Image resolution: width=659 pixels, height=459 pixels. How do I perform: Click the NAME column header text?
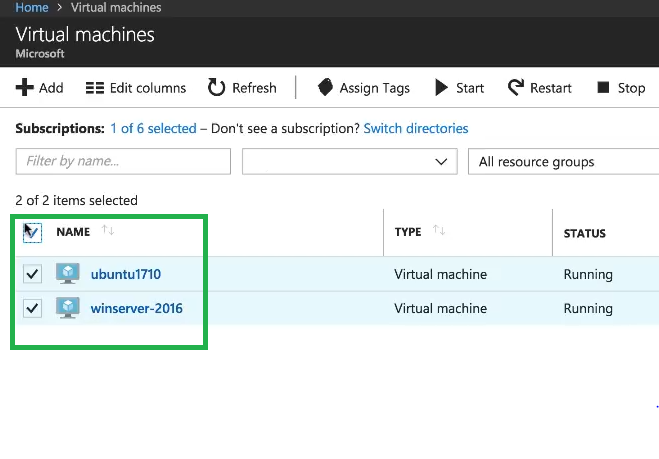pyautogui.click(x=73, y=232)
